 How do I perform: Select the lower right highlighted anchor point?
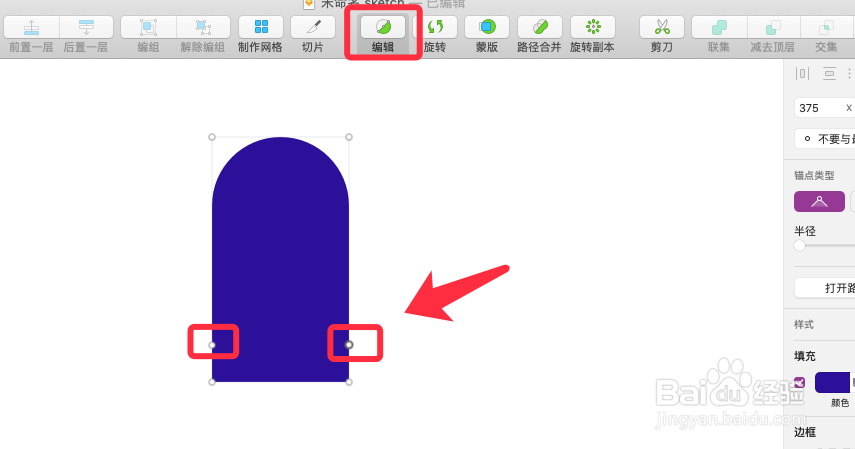[x=349, y=345]
